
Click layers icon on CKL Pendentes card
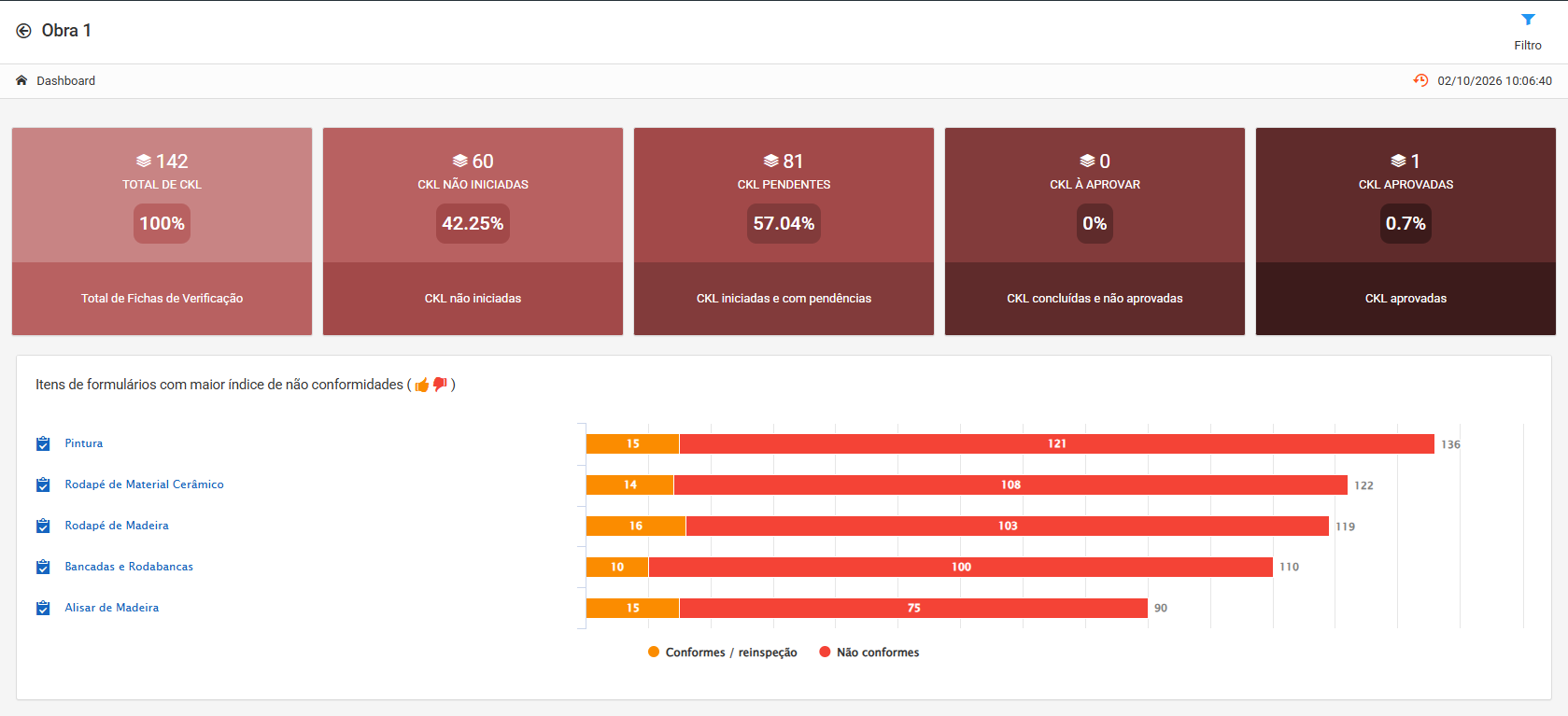click(x=771, y=161)
